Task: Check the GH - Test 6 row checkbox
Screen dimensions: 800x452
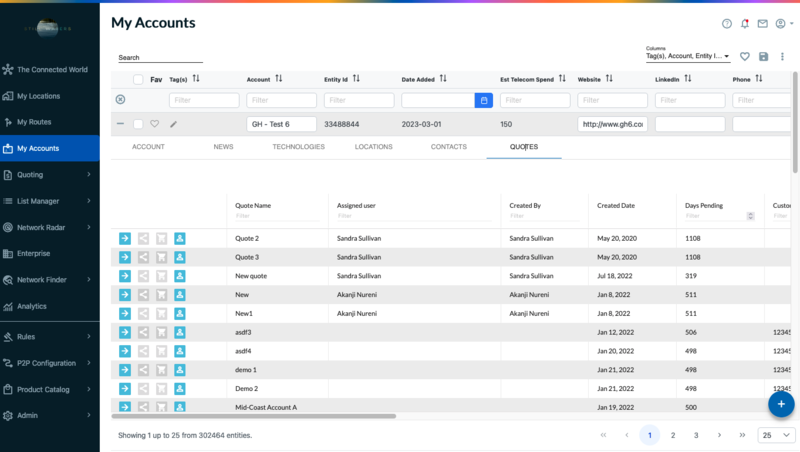Action: click(x=138, y=124)
